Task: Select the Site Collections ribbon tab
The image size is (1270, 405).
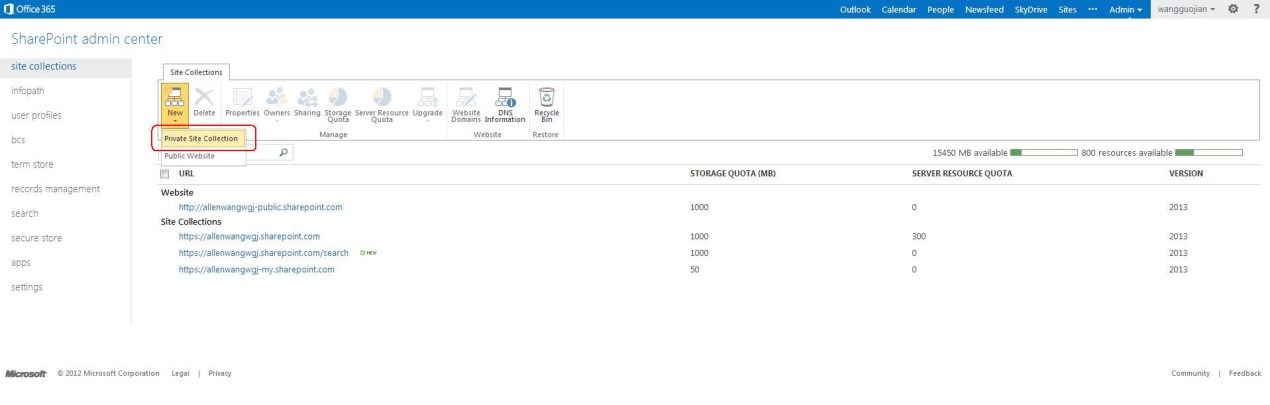Action: [197, 71]
